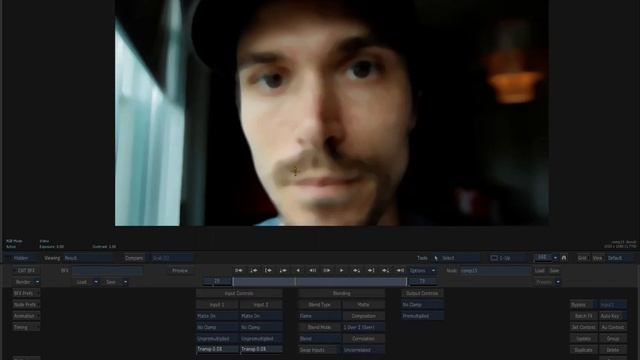Click the node Save button beside Load

coord(554,271)
